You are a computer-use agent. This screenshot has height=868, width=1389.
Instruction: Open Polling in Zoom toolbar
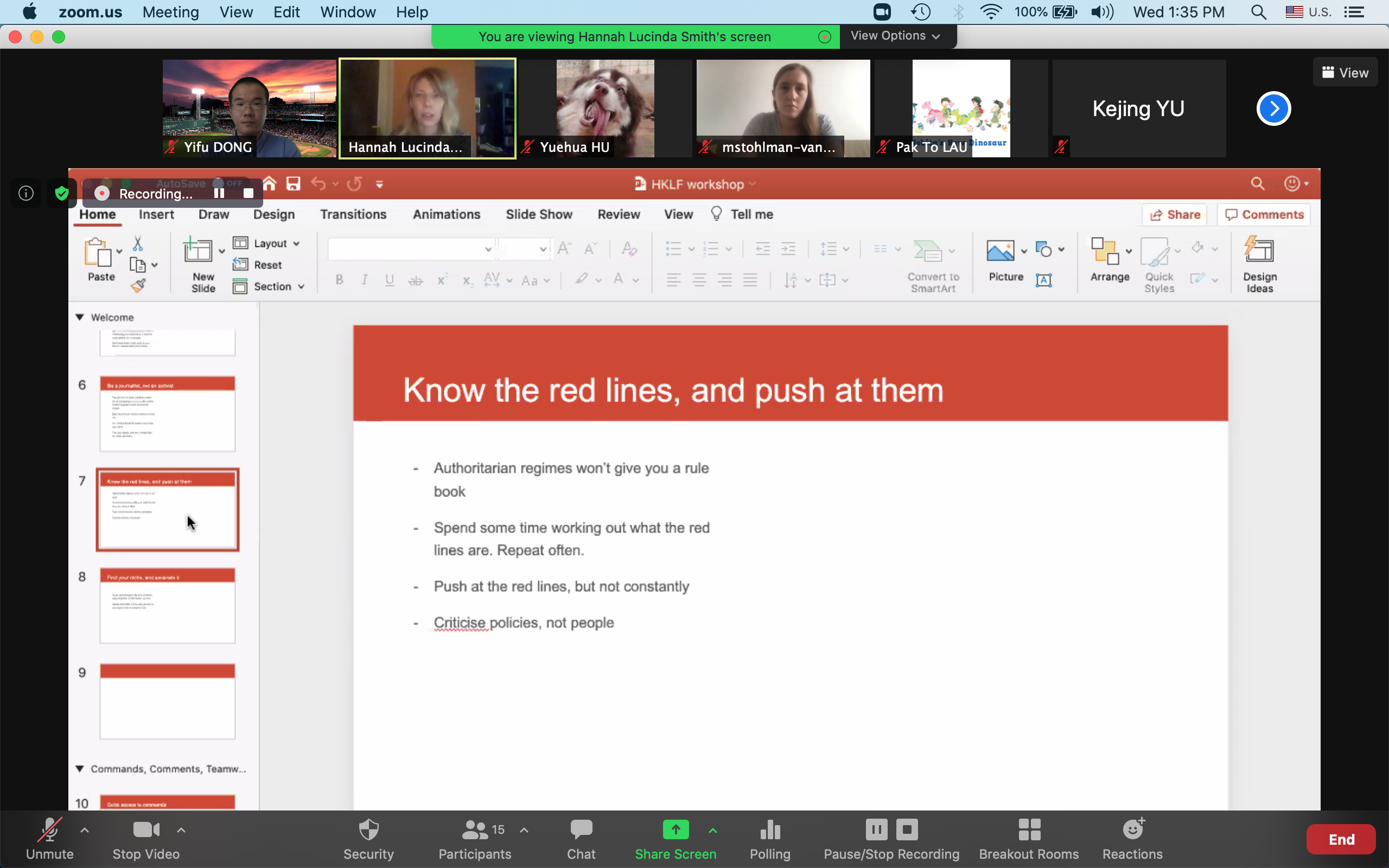coord(770,839)
